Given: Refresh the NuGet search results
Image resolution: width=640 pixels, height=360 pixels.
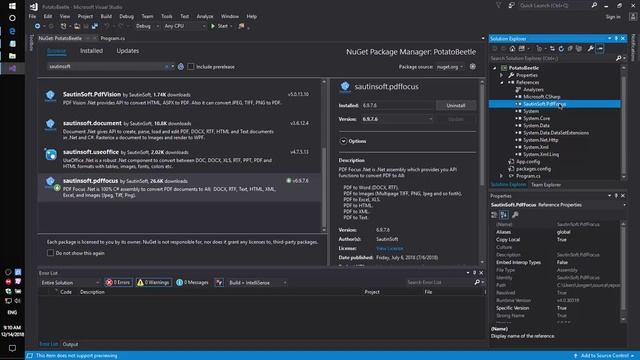Looking at the screenshot, I should (x=181, y=67).
